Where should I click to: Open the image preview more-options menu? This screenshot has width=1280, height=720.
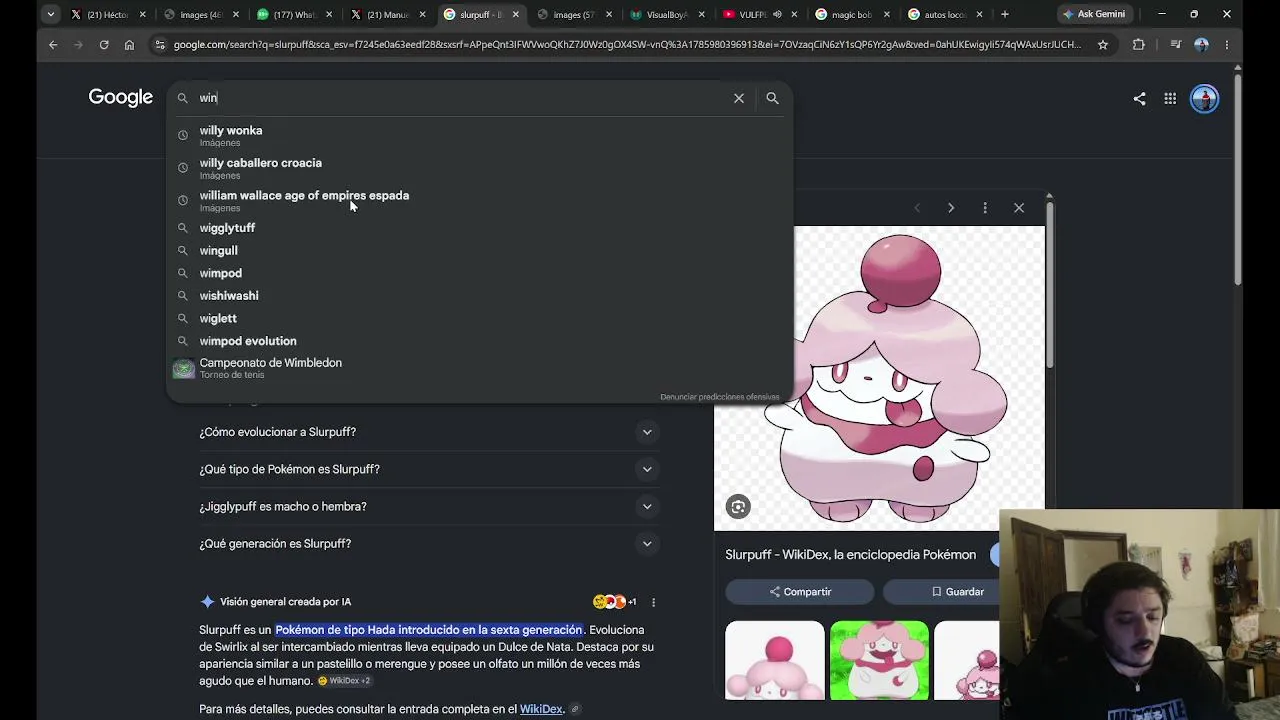coord(985,208)
